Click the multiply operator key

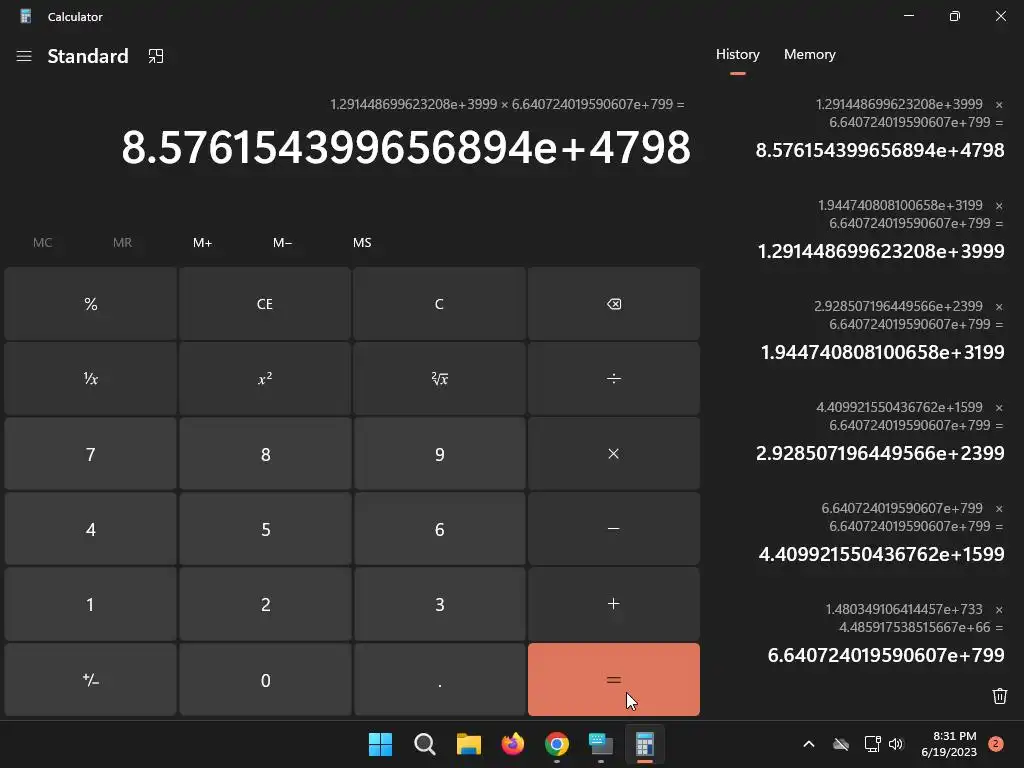(x=614, y=454)
